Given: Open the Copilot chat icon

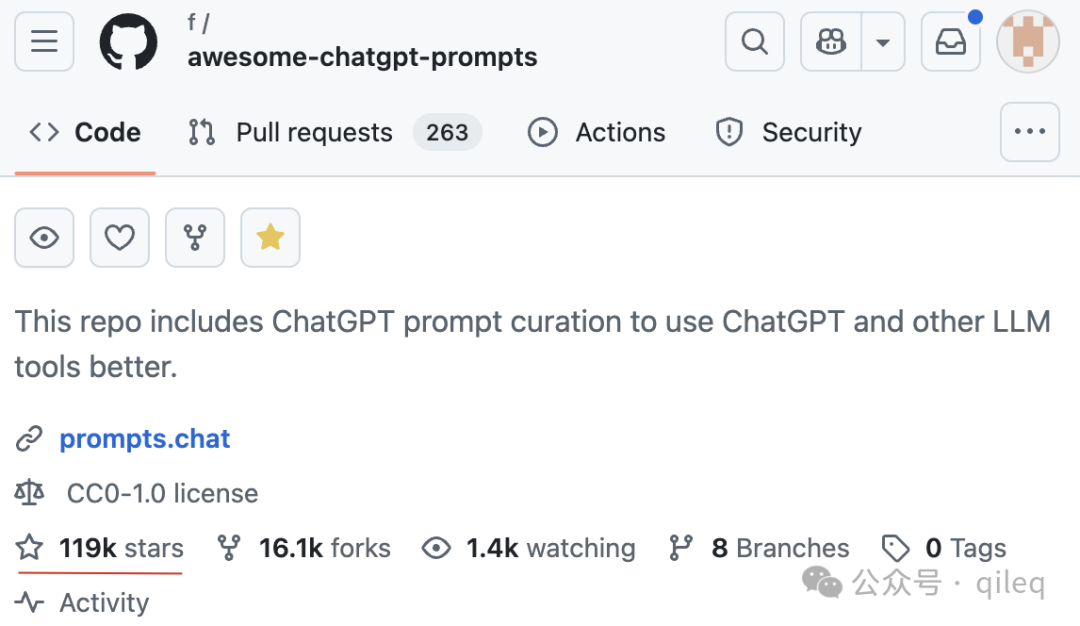Looking at the screenshot, I should coord(831,41).
